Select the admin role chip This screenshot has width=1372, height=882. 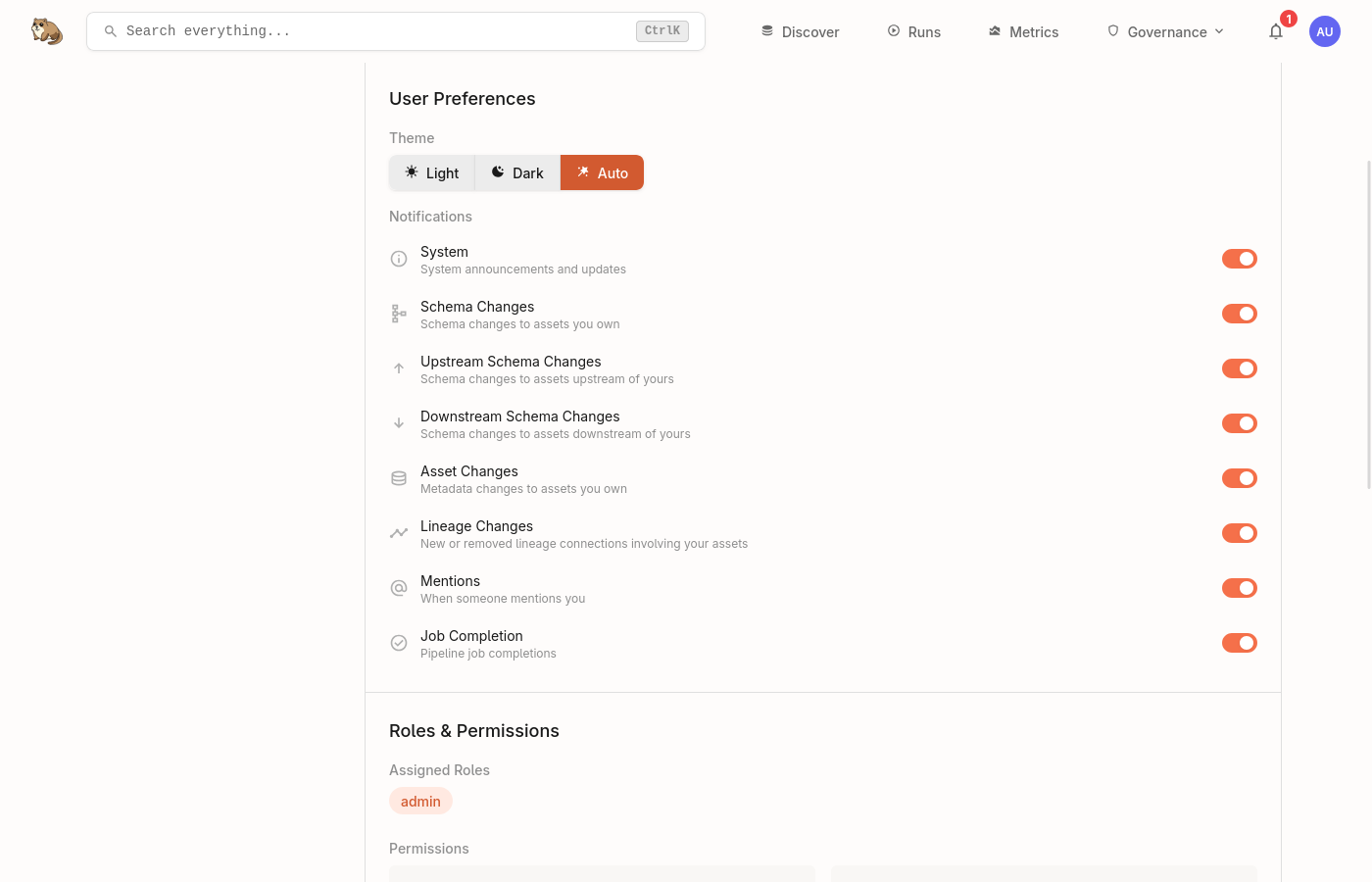[420, 801]
